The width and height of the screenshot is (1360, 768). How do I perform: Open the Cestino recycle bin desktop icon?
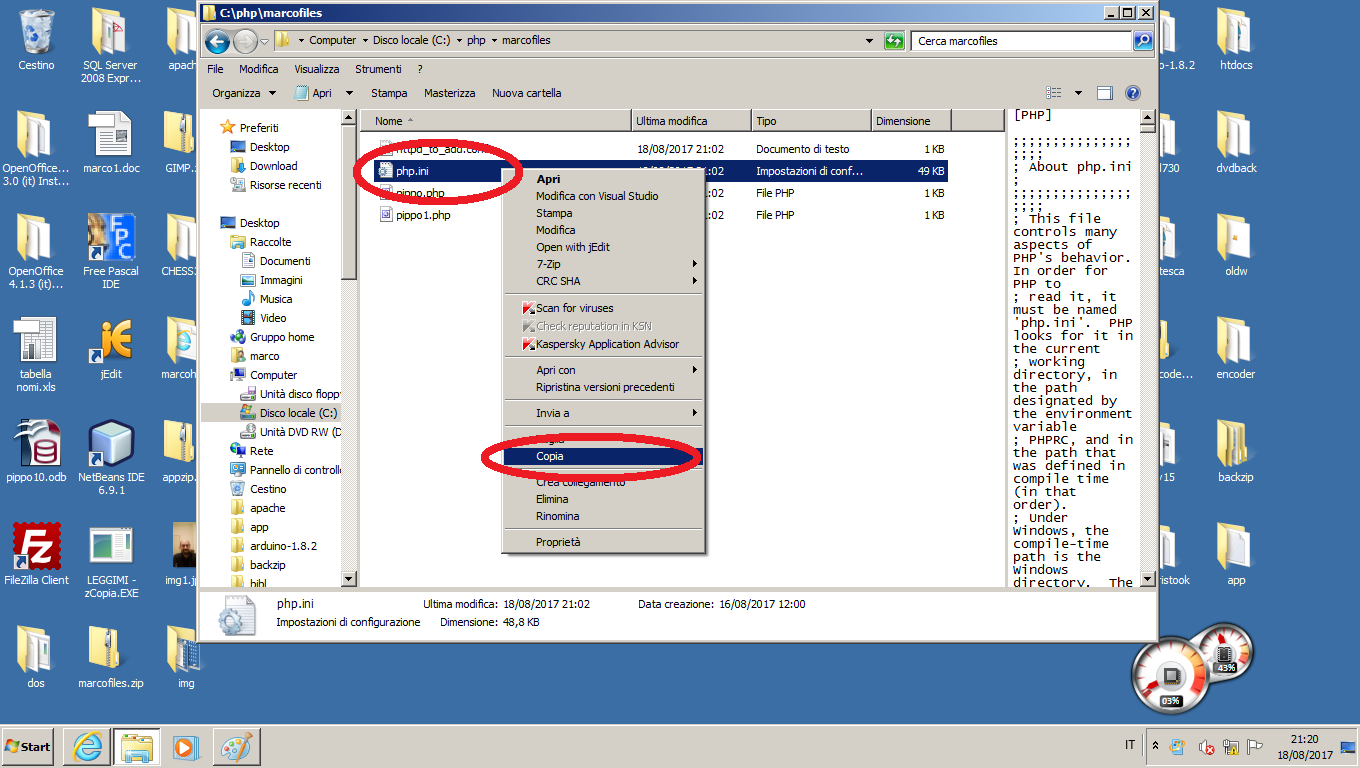pos(36,35)
